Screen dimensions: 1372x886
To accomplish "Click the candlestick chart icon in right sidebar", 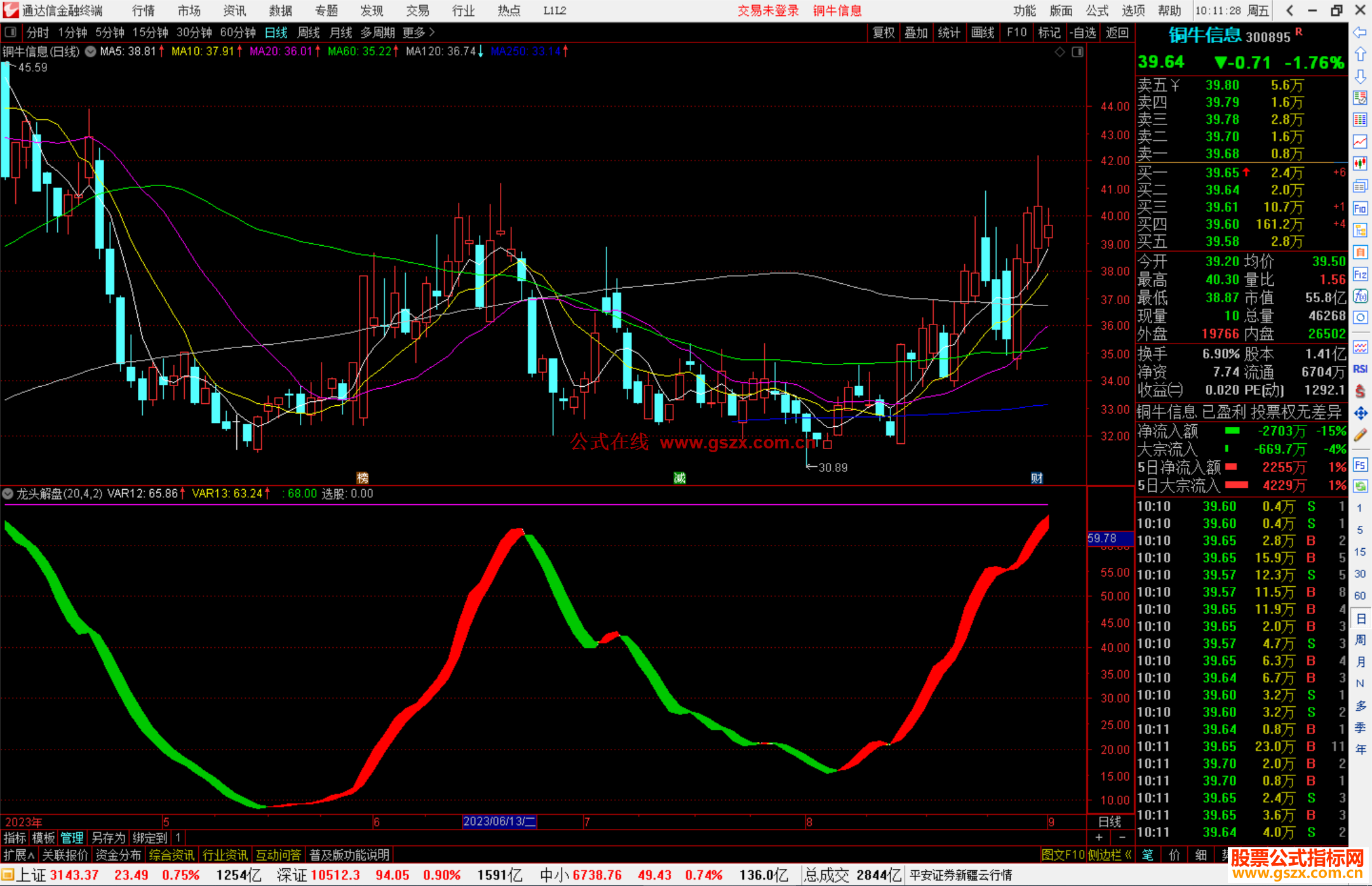I will (1360, 164).
